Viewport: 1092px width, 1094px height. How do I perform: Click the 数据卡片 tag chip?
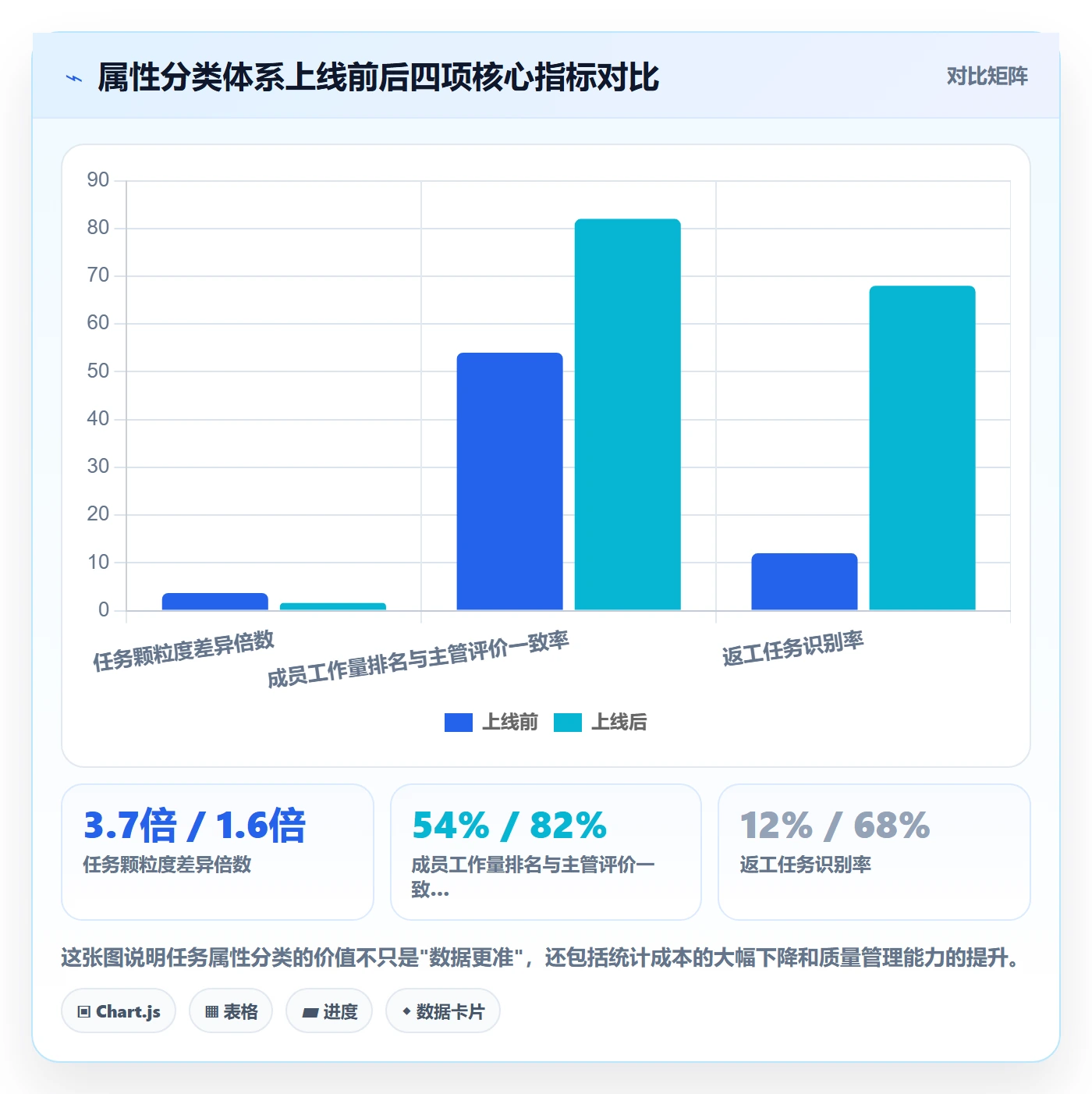(x=443, y=1011)
